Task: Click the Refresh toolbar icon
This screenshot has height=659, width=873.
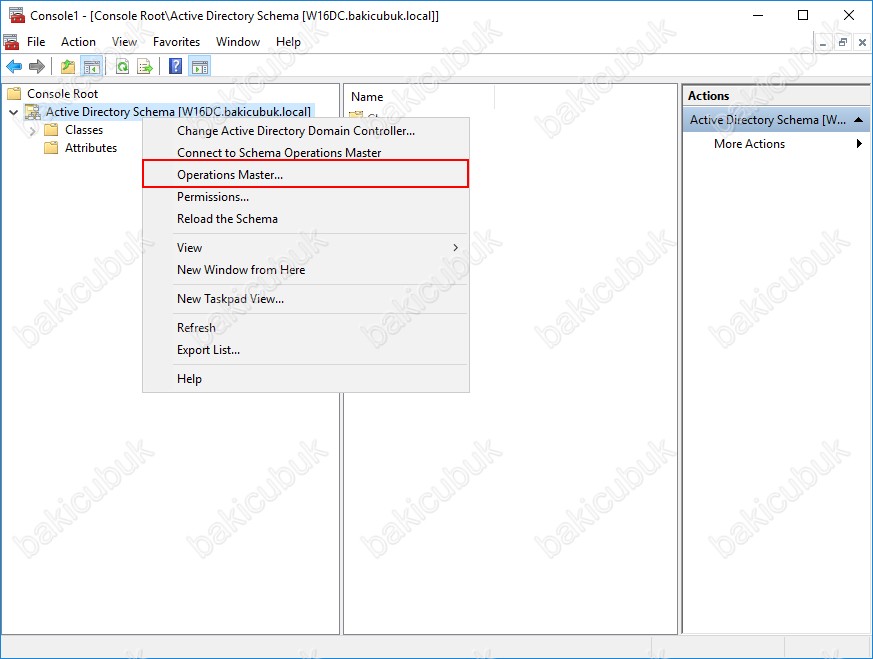Action: coord(122,67)
